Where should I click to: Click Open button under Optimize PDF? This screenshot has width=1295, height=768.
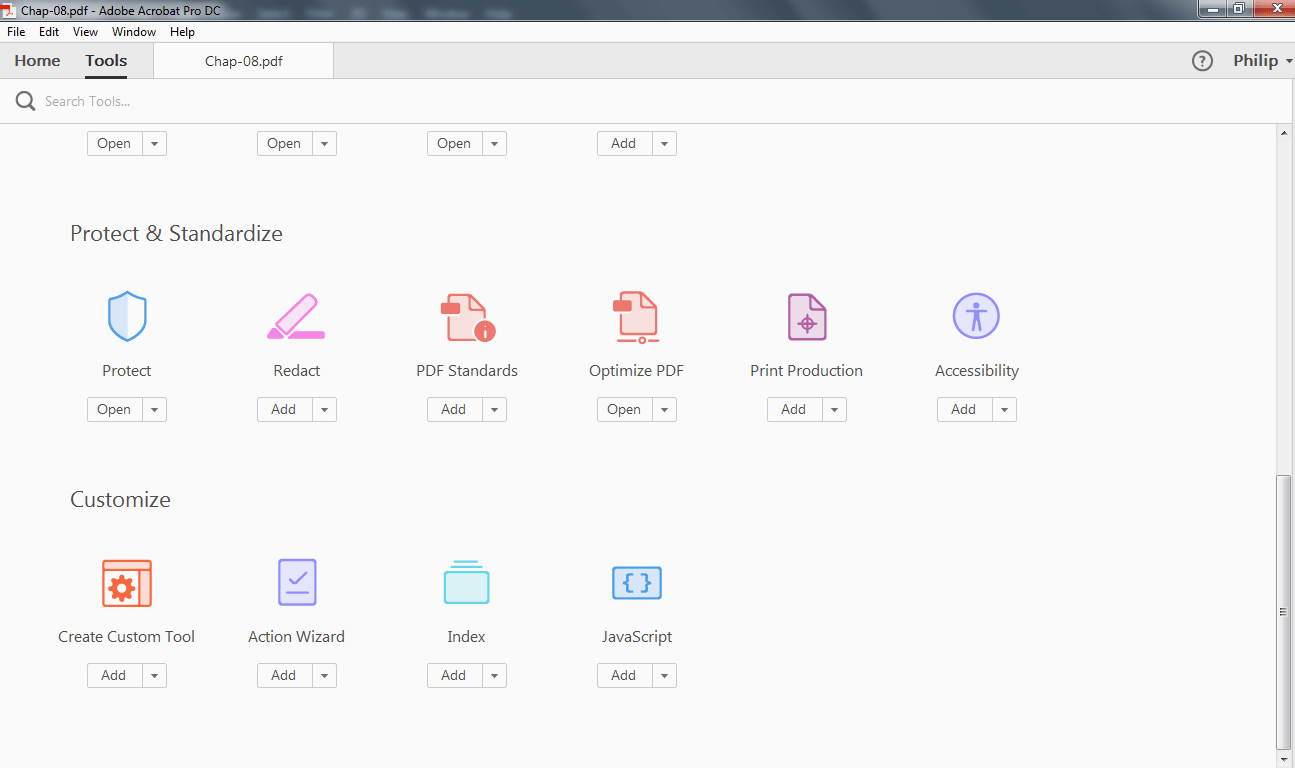click(x=624, y=410)
